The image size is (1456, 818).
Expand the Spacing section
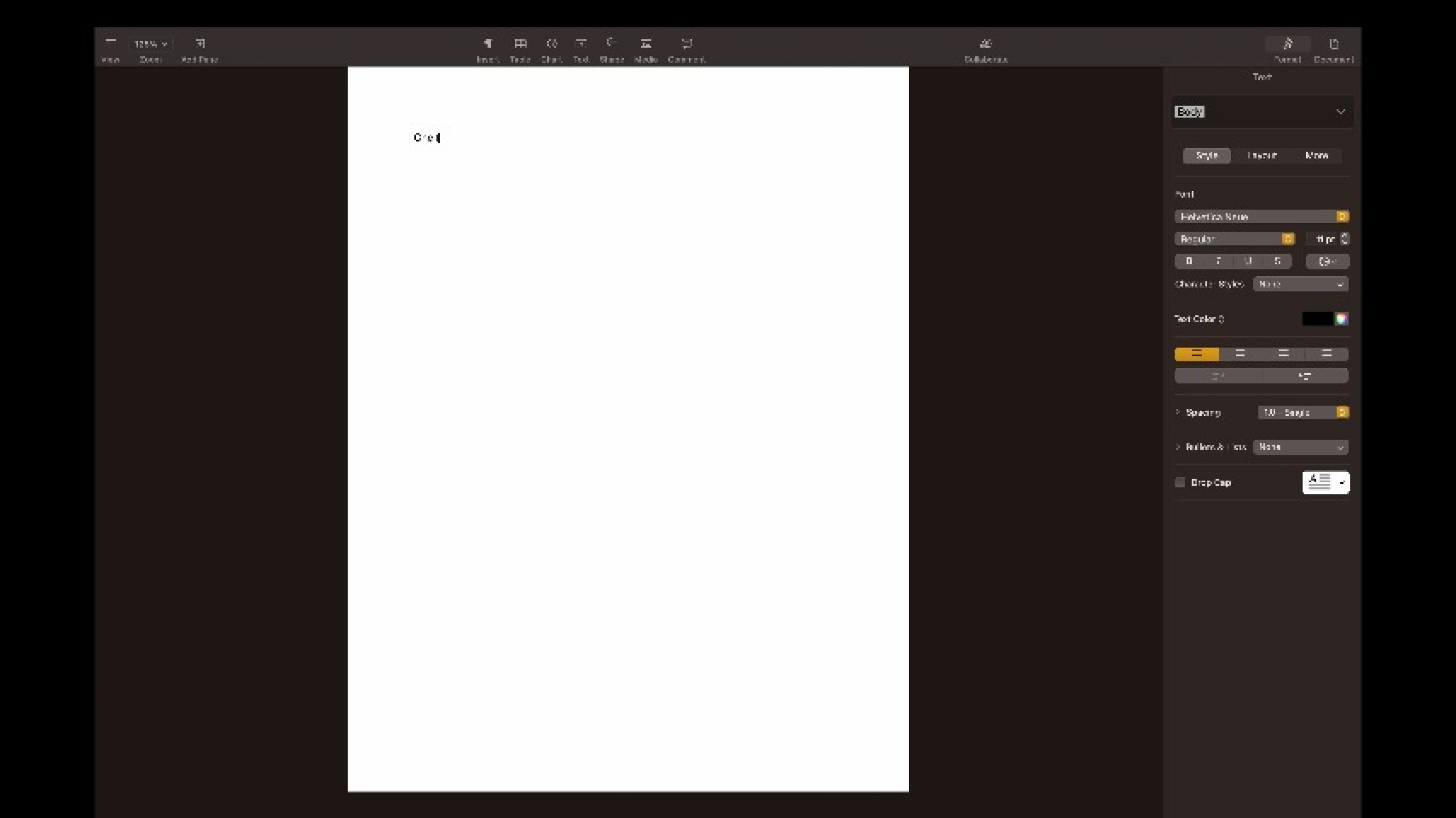(x=1178, y=412)
